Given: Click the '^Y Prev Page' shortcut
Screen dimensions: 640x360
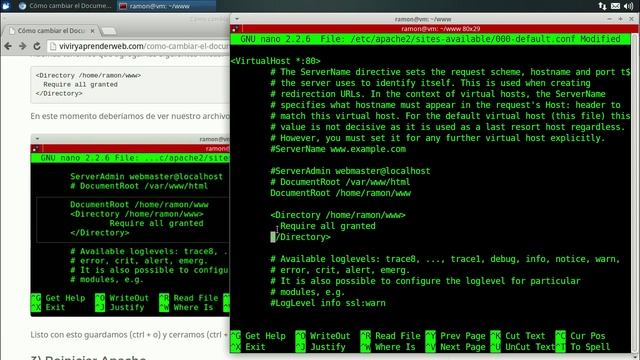Looking at the screenshot, I should (x=456, y=336).
